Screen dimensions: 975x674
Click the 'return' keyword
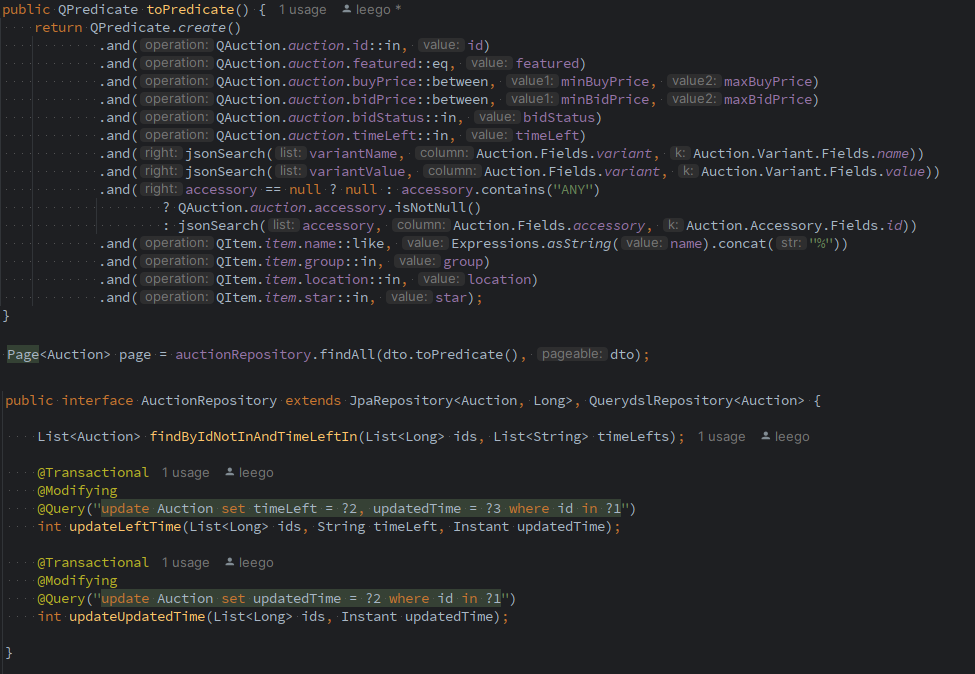point(58,28)
